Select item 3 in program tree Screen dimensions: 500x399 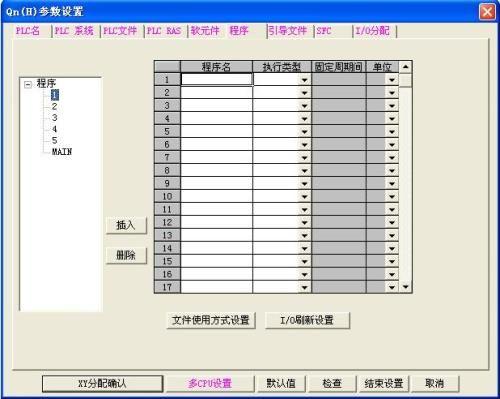tap(54, 118)
